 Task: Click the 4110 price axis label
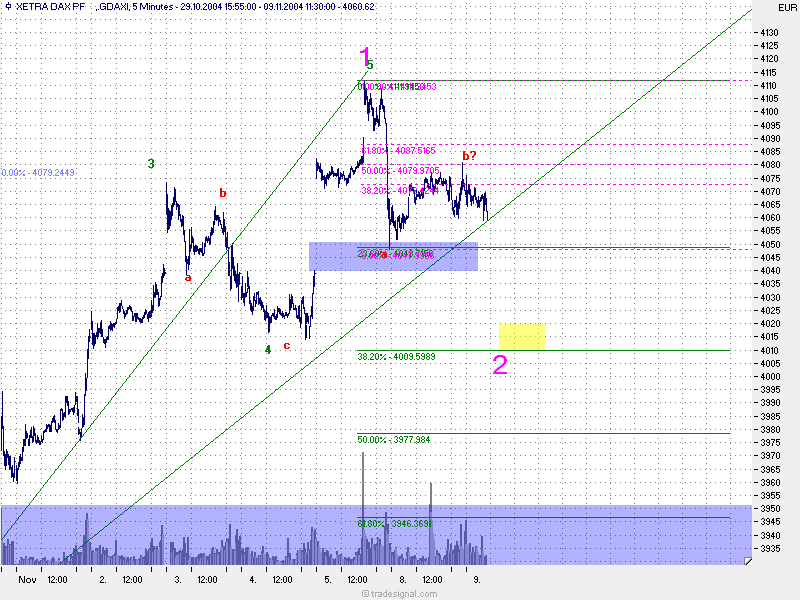tap(768, 86)
